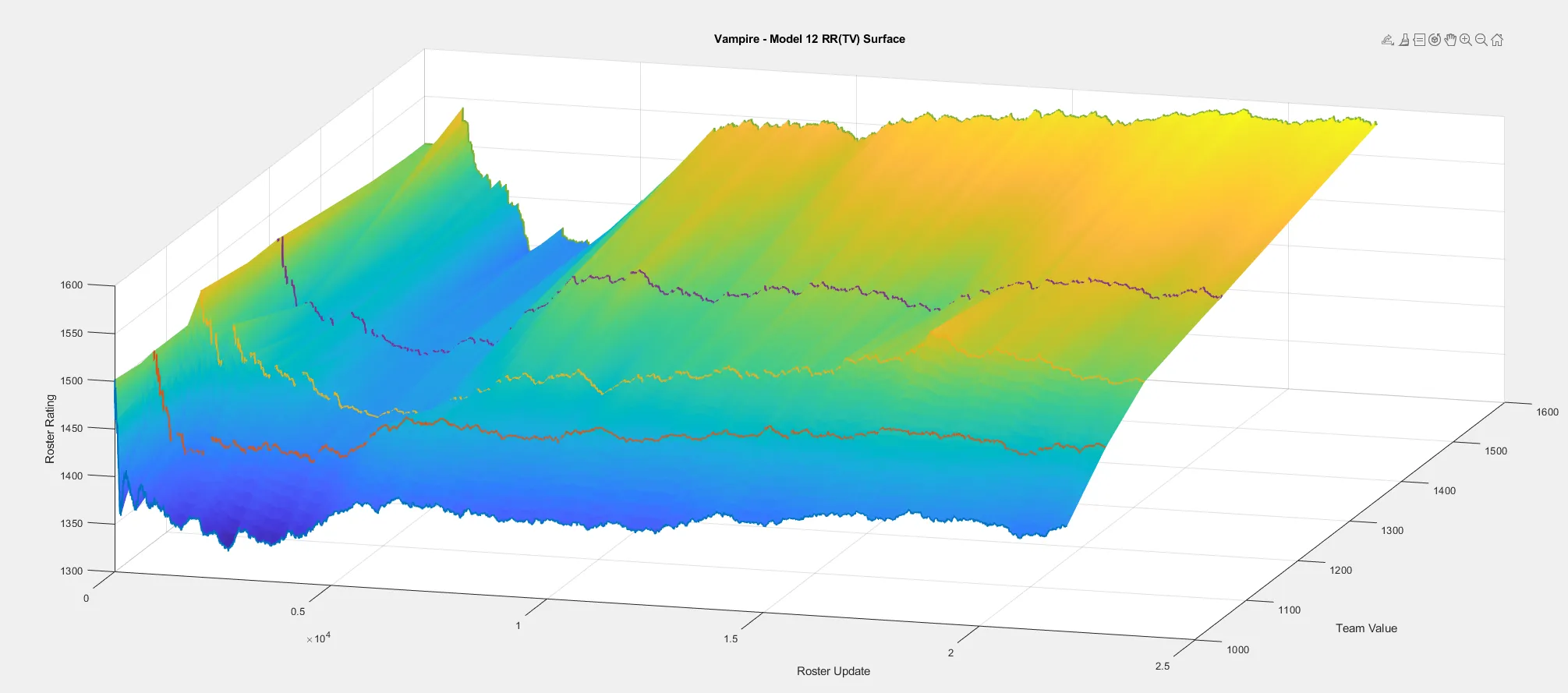
Task: Click the 1200 tick on the Team Value axis
Action: (1341, 570)
